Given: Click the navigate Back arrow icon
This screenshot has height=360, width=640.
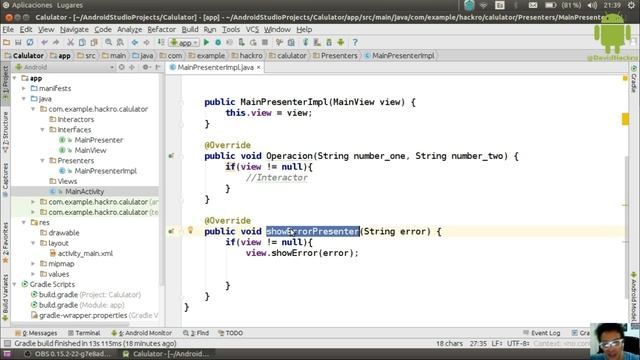Looking at the screenshot, I should 135,42.
